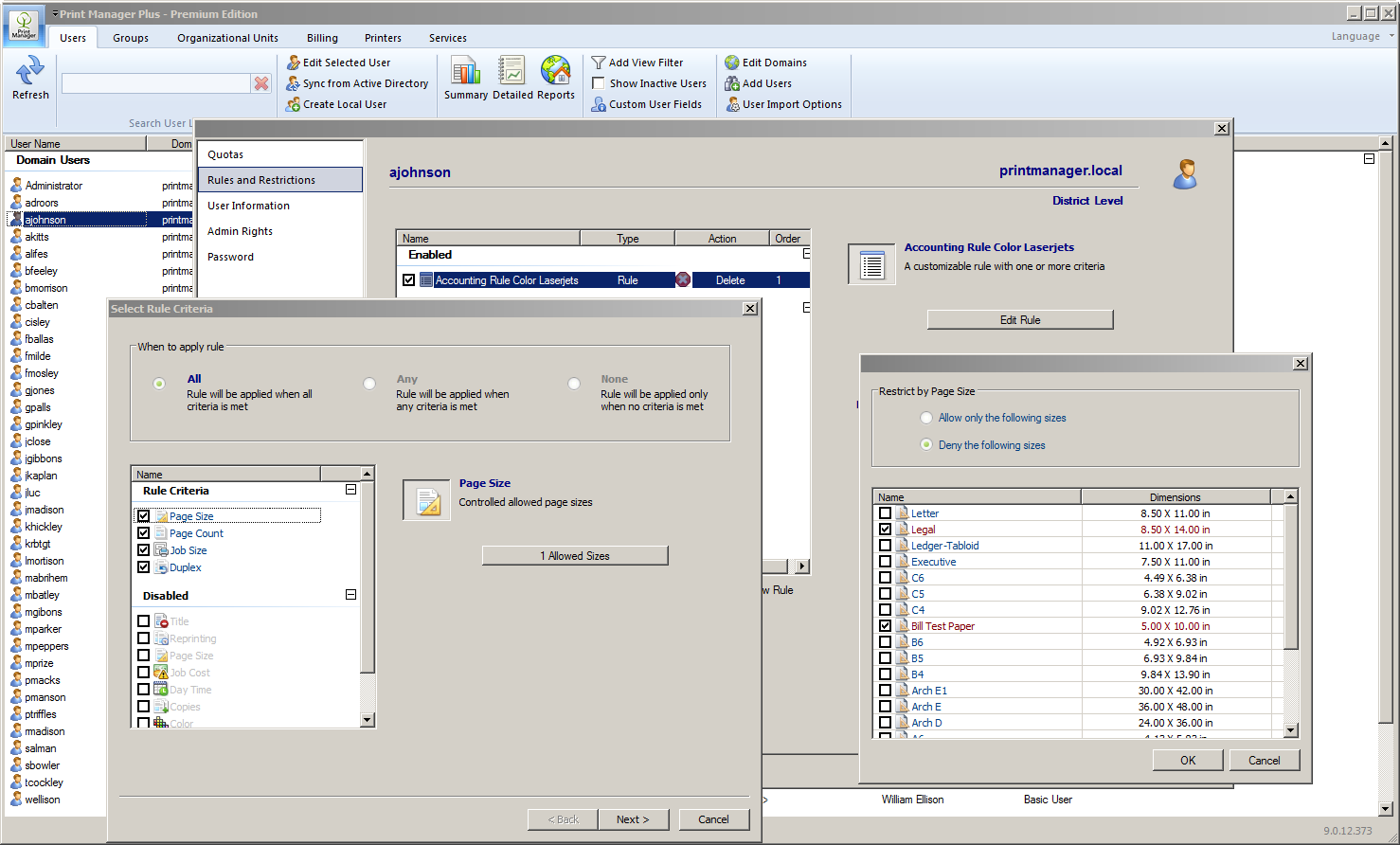1400x845 pixels.
Task: Select the Any criteria radio button
Action: tap(369, 384)
